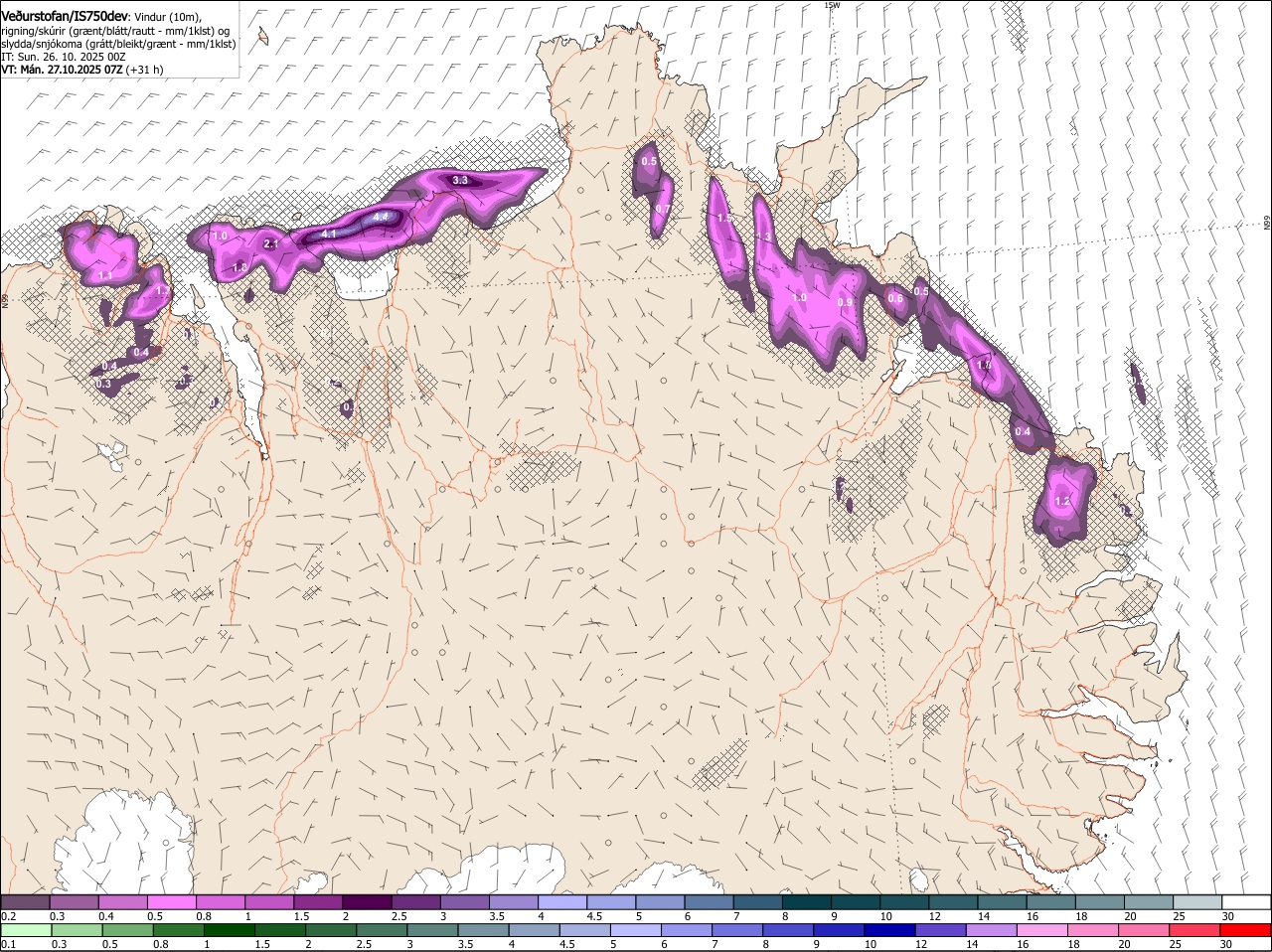1272x952 pixels.
Task: Click the 2.1 precipitation label
Action: (x=271, y=243)
